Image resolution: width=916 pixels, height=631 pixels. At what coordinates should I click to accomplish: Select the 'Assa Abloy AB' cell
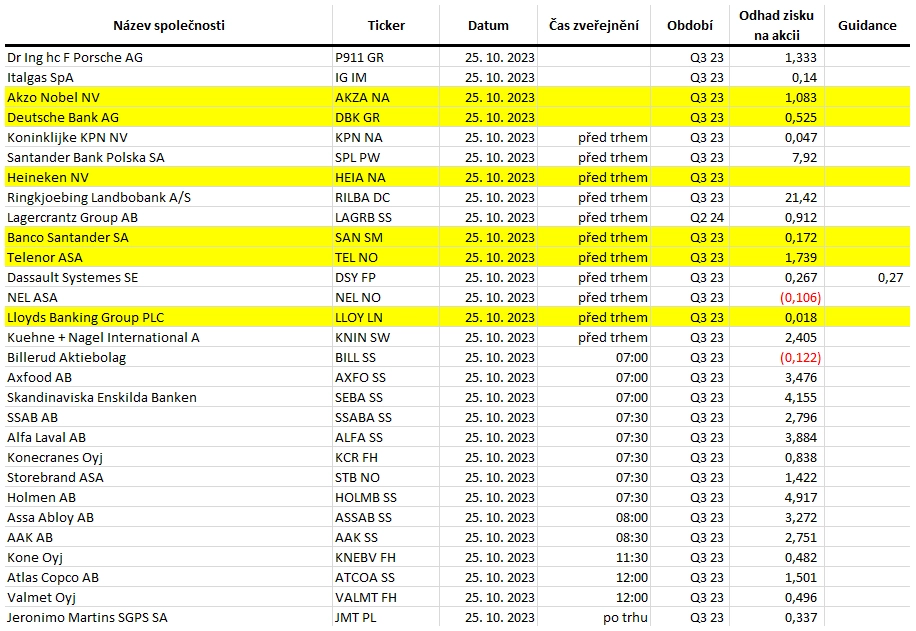[x=169, y=518]
